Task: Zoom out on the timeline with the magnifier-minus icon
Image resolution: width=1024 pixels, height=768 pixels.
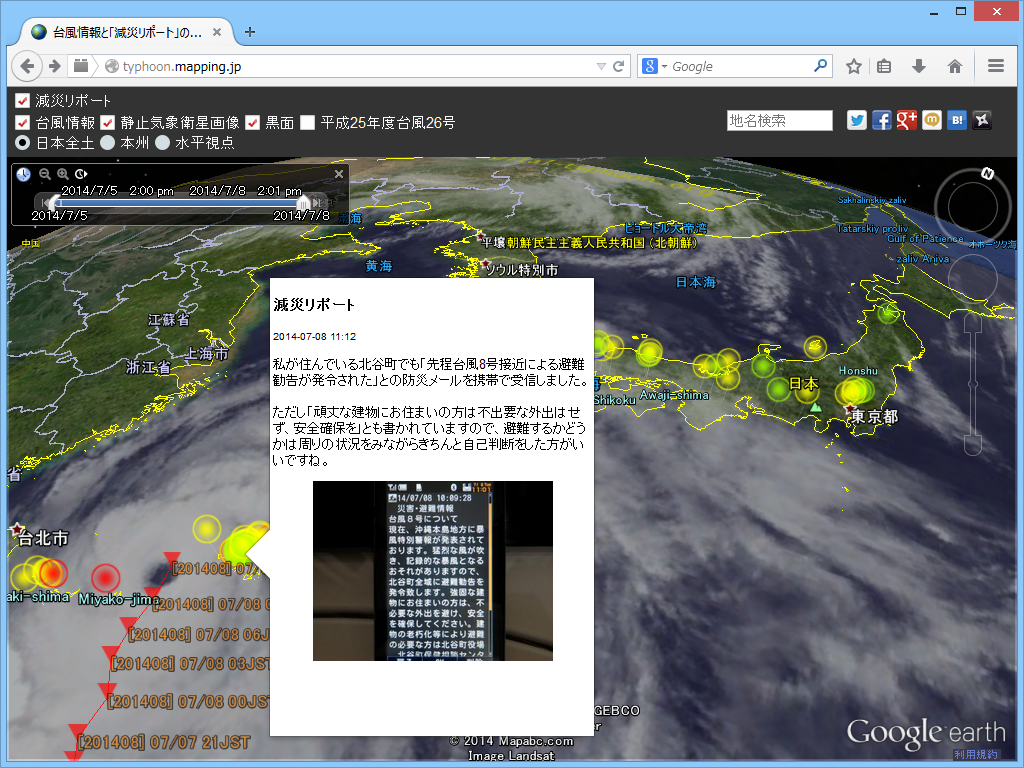Action: [45, 173]
